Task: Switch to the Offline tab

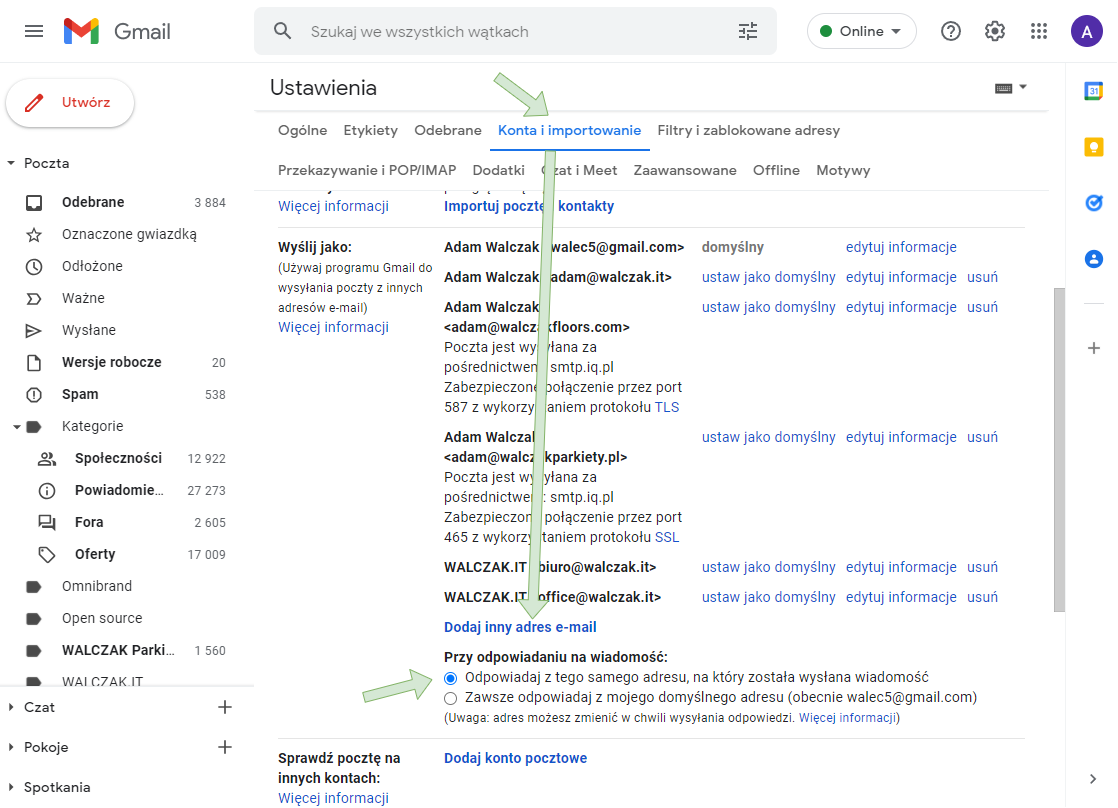Action: (x=776, y=170)
